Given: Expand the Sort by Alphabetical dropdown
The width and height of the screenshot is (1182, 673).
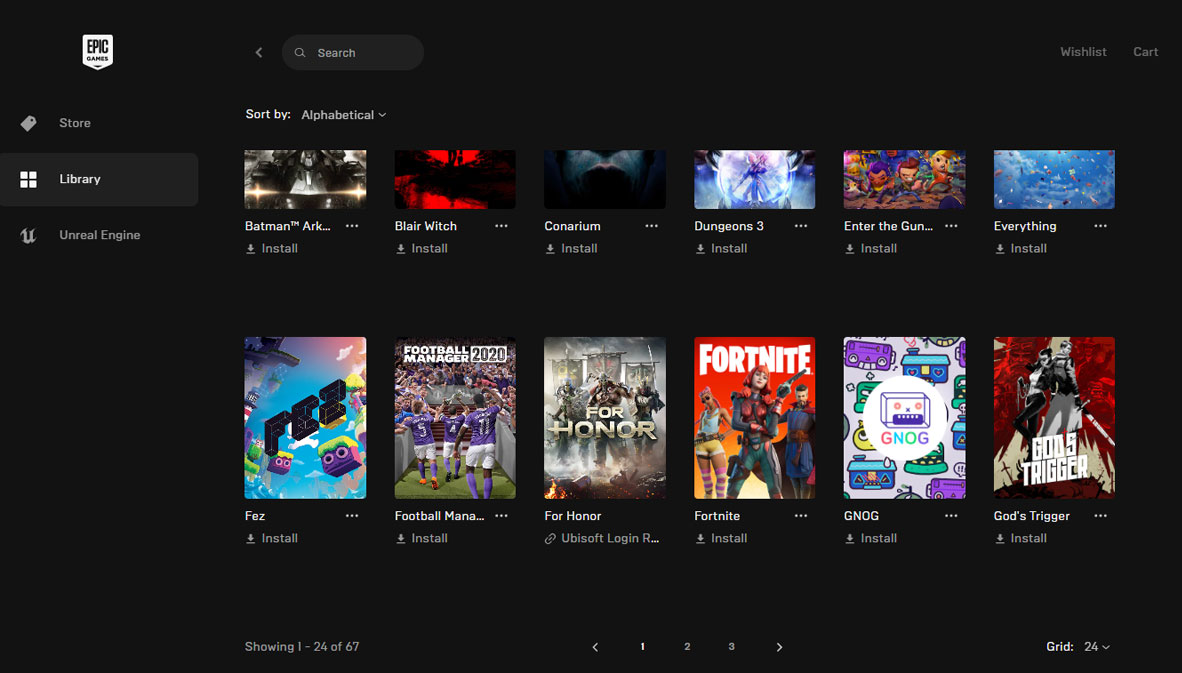Looking at the screenshot, I should (x=344, y=115).
